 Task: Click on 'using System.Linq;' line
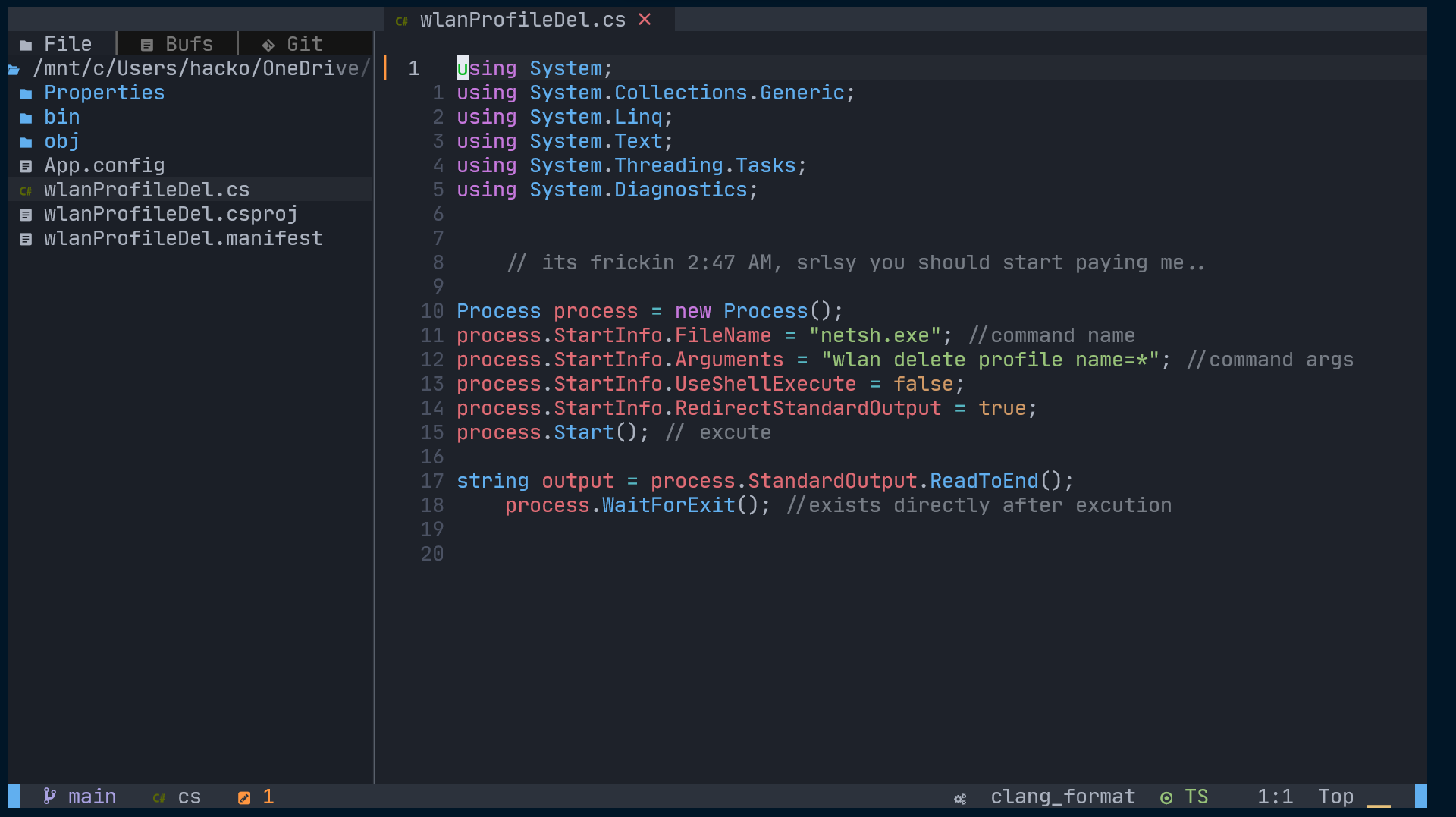565,117
